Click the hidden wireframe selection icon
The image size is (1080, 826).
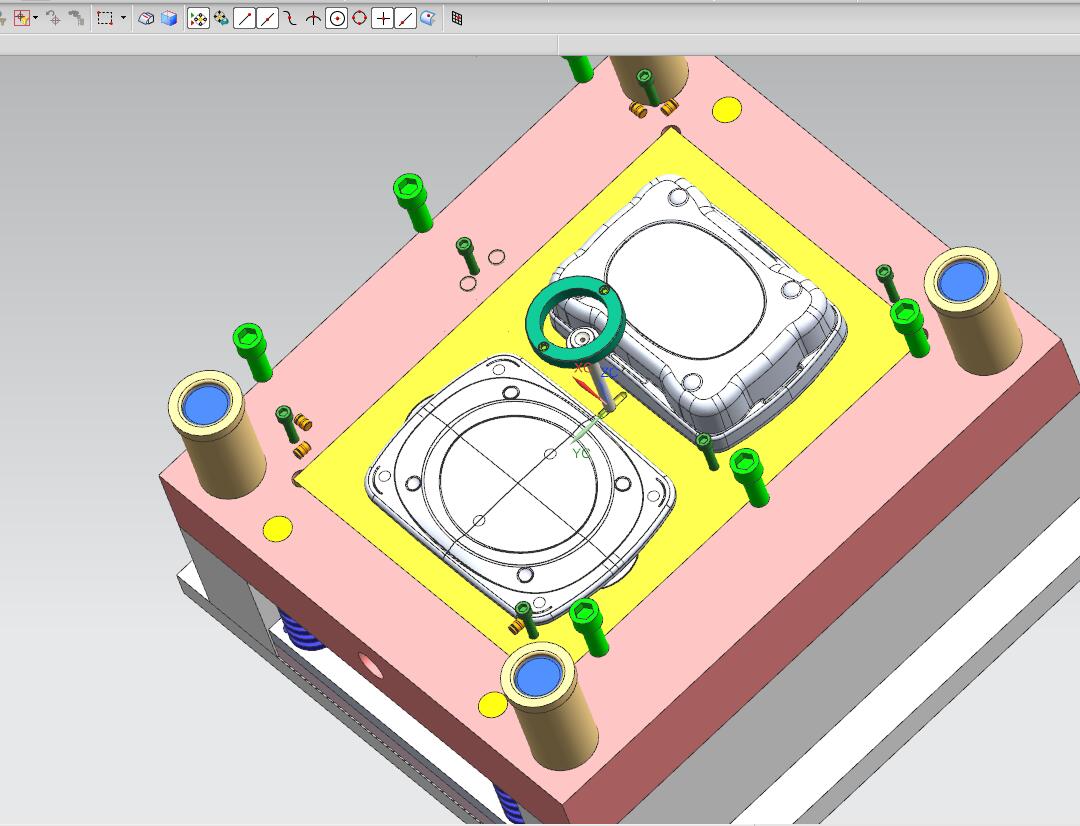pos(146,19)
